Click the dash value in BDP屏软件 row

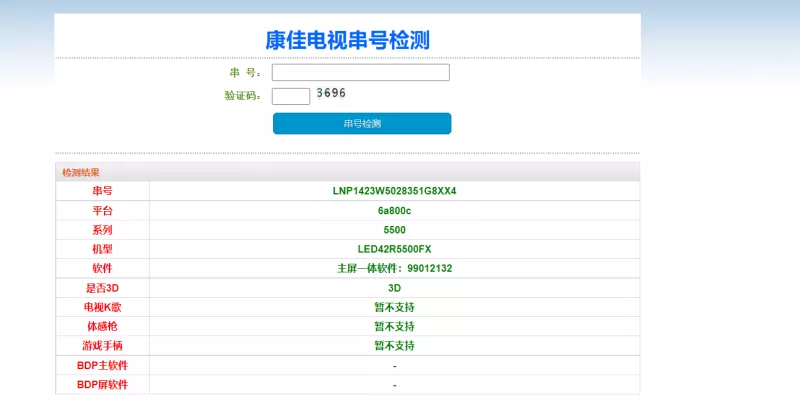coord(394,385)
